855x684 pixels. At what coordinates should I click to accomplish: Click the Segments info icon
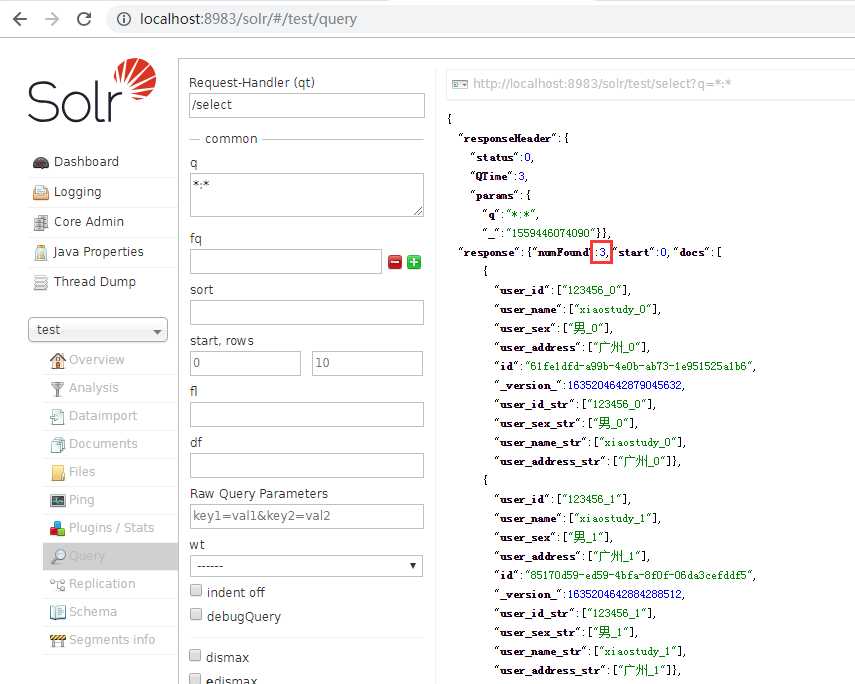click(57, 640)
